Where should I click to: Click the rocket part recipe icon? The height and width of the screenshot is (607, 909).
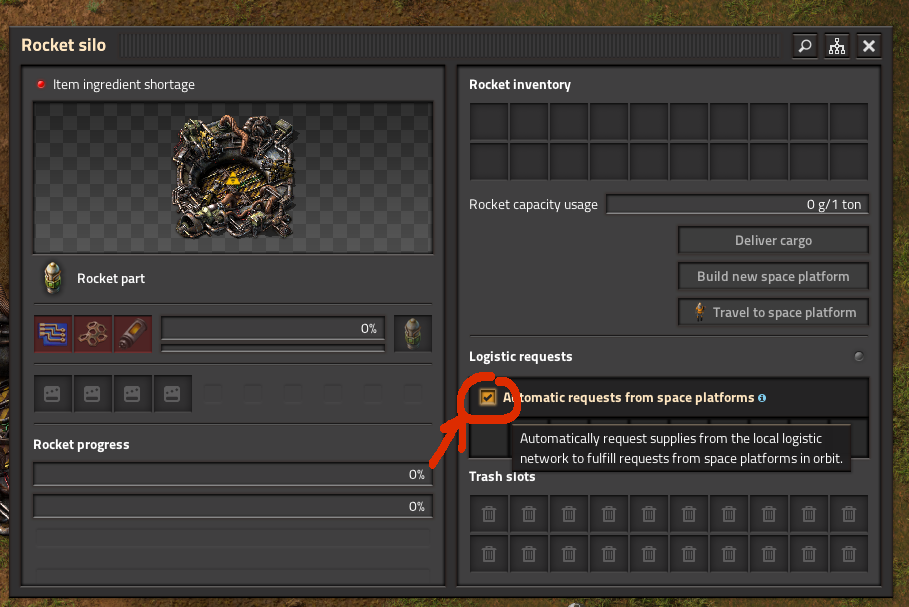tap(53, 278)
